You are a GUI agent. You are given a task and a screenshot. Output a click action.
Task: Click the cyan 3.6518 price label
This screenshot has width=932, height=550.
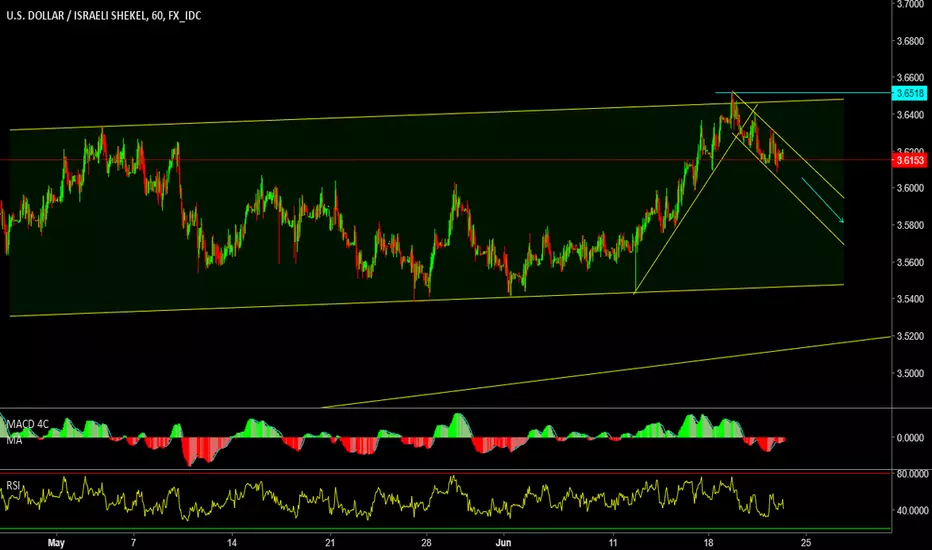909,93
